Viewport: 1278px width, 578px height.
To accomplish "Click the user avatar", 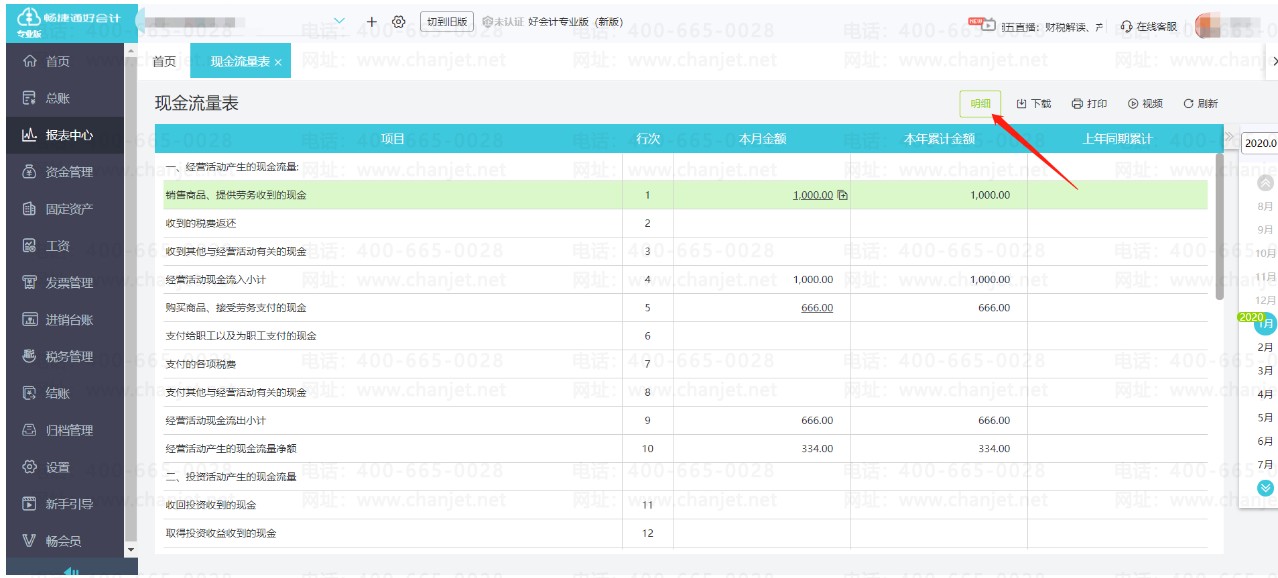I will [1210, 25].
